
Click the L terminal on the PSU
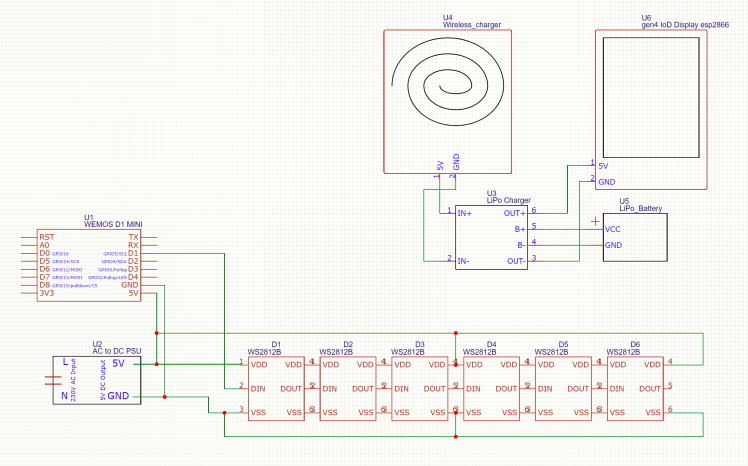pos(65,362)
